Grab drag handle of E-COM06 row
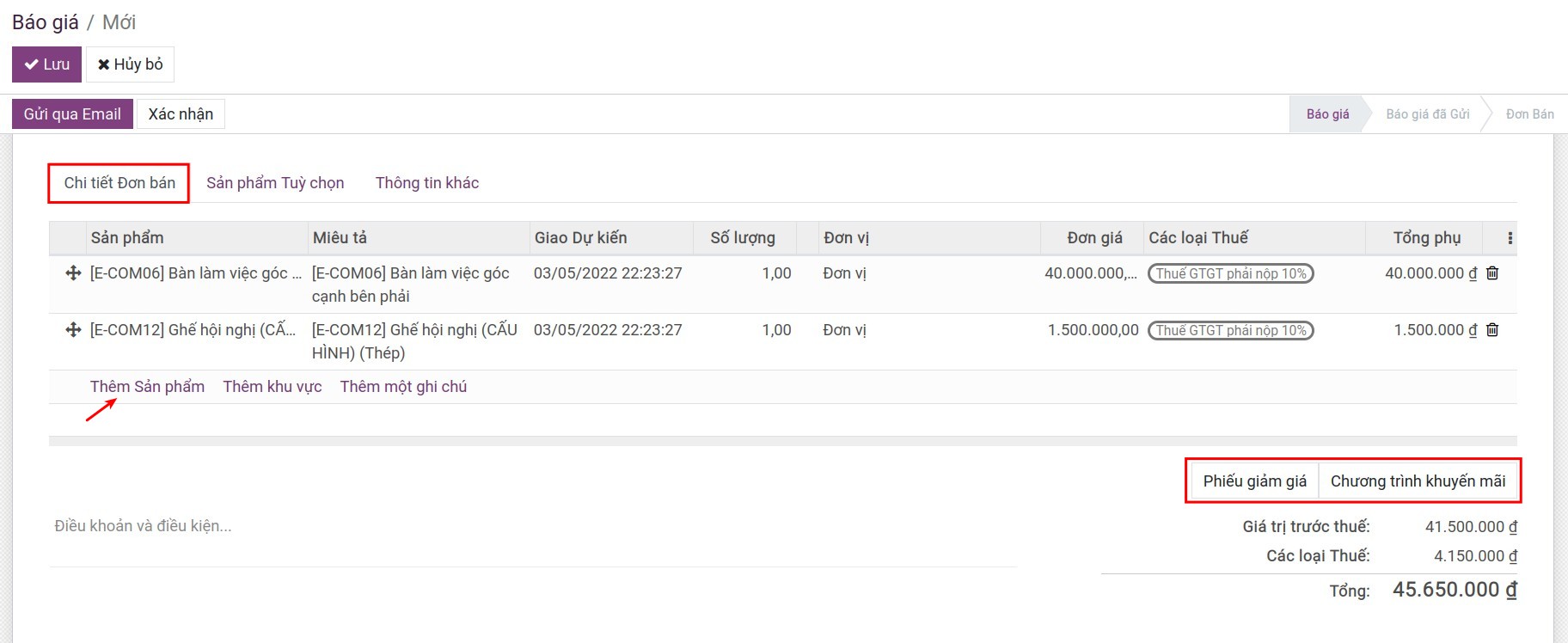 73,273
